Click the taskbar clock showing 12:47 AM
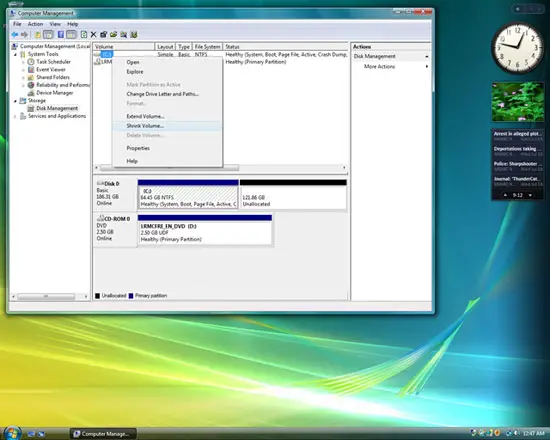Image resolution: width=550 pixels, height=440 pixels. click(534, 434)
